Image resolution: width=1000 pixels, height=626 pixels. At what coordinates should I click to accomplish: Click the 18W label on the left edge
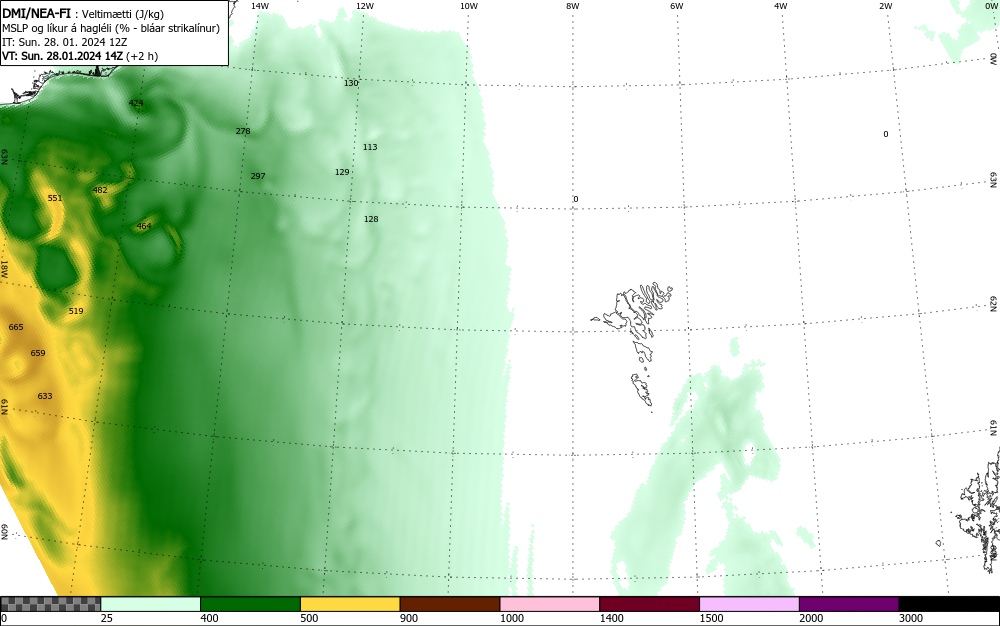coord(4,268)
